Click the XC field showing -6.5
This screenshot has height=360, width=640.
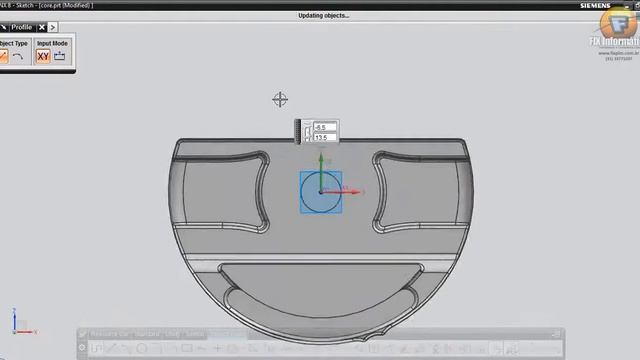[x=325, y=127]
